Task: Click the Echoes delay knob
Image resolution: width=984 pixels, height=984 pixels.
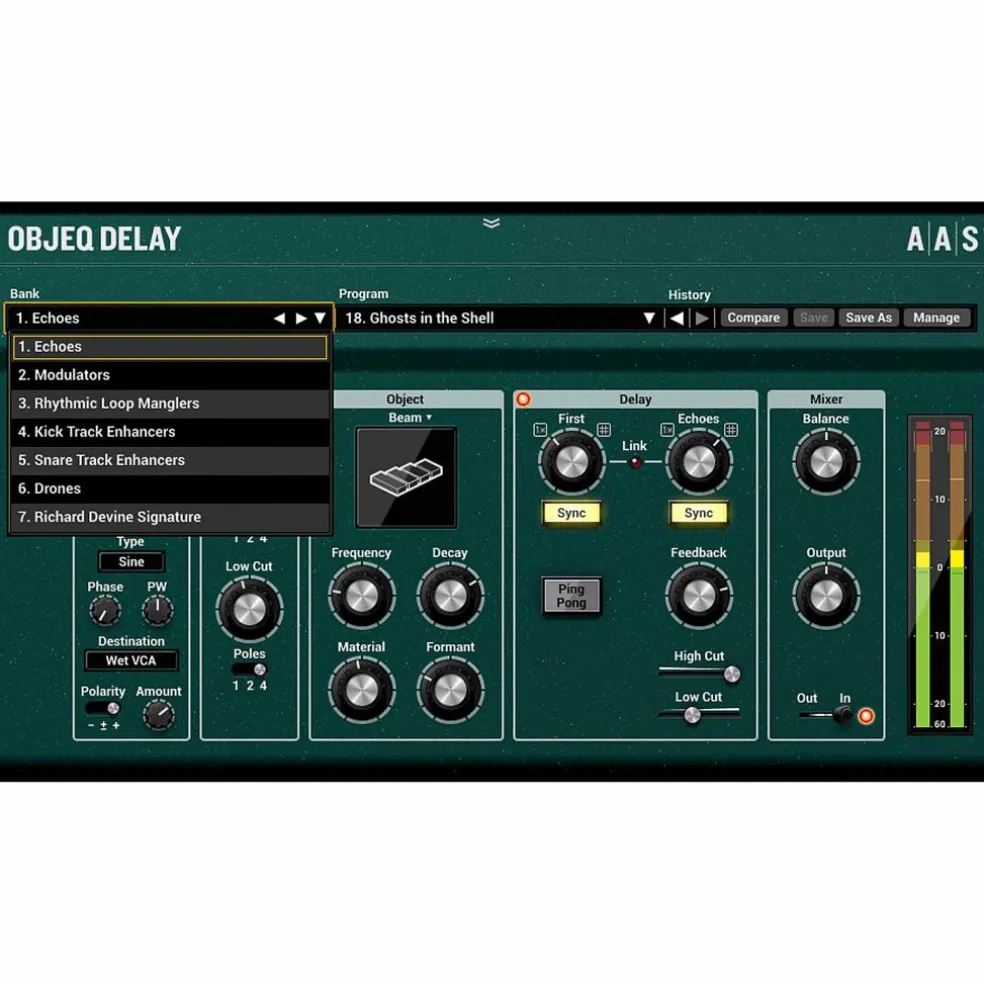Action: coord(698,463)
